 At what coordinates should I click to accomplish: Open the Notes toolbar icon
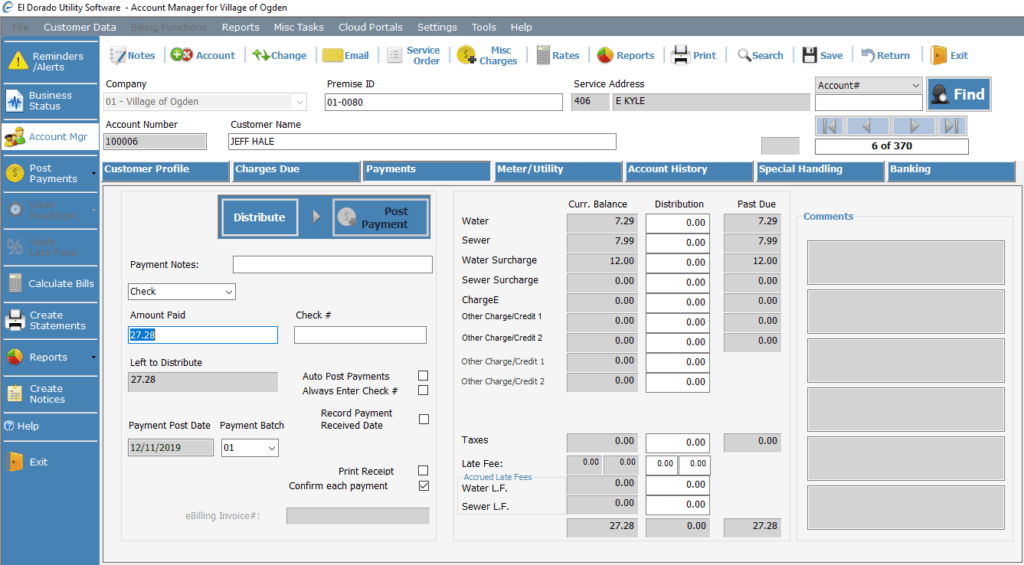pos(118,56)
